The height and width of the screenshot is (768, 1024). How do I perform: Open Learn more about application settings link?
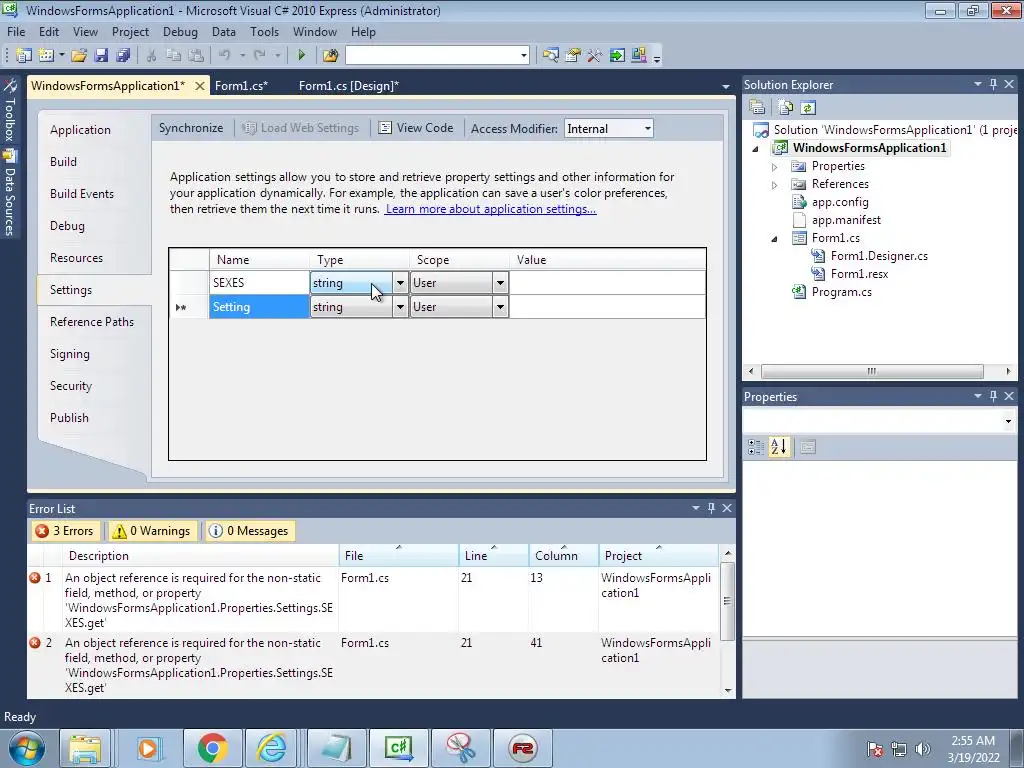[x=490, y=209]
